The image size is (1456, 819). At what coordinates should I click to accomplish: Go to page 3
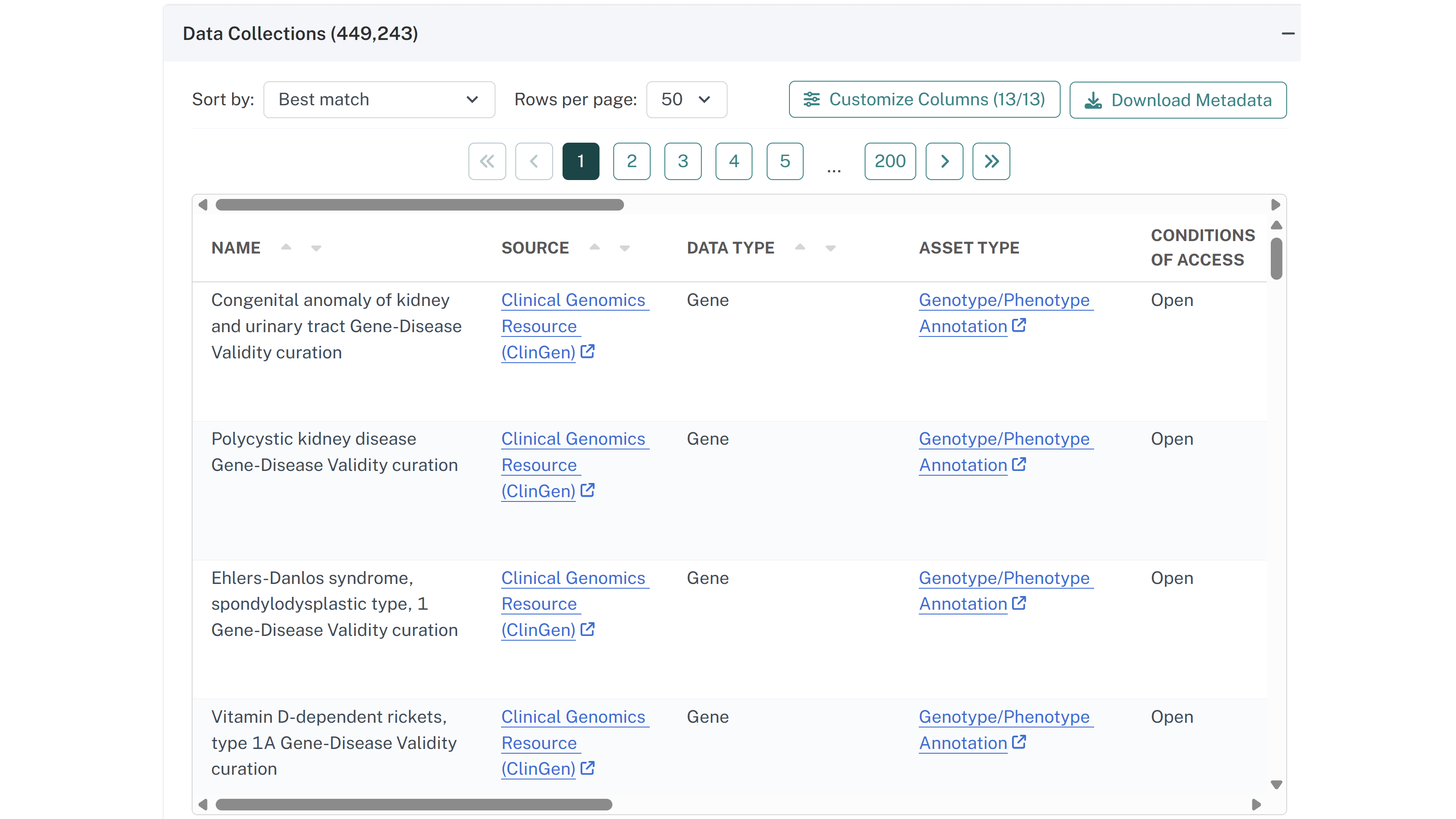(683, 162)
